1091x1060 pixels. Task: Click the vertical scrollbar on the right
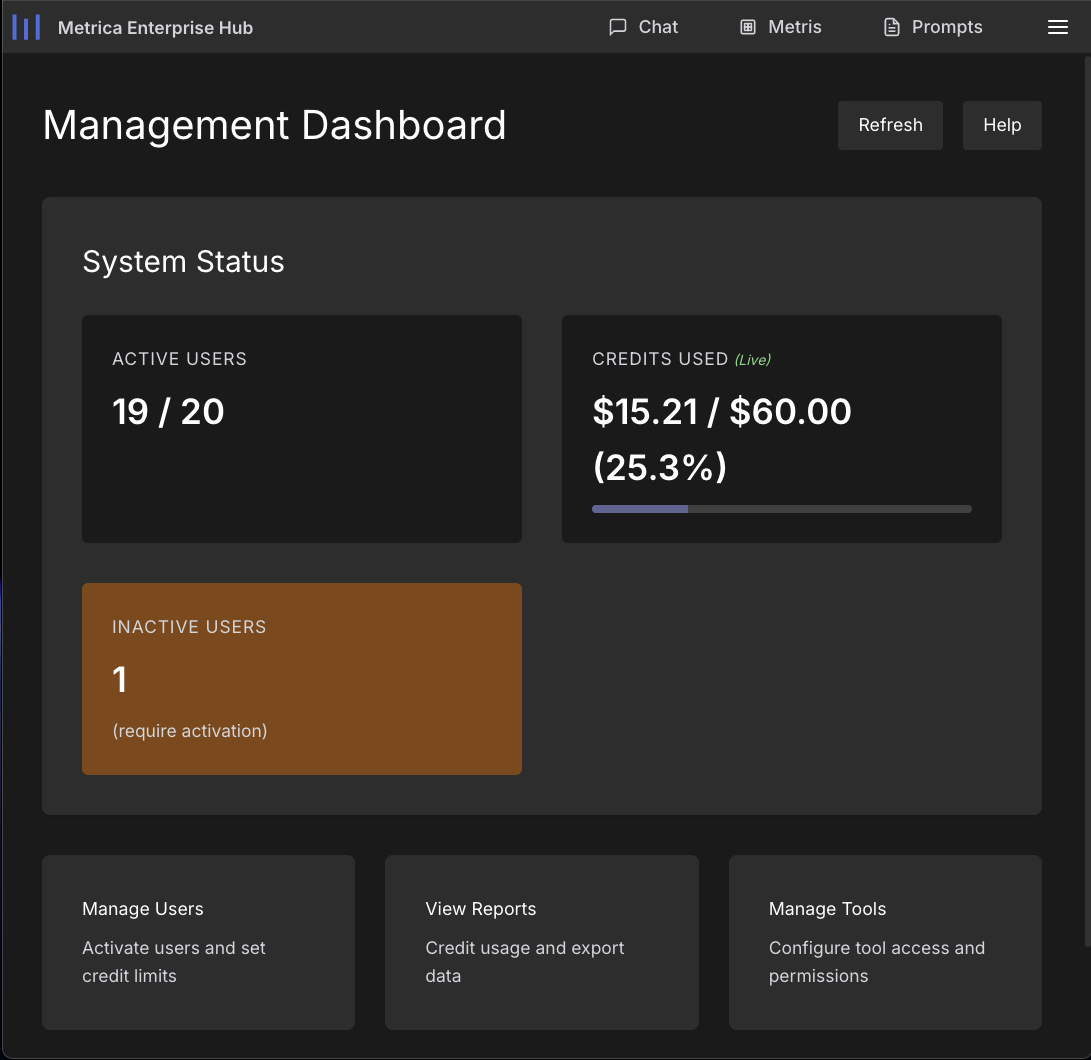coord(1087,500)
